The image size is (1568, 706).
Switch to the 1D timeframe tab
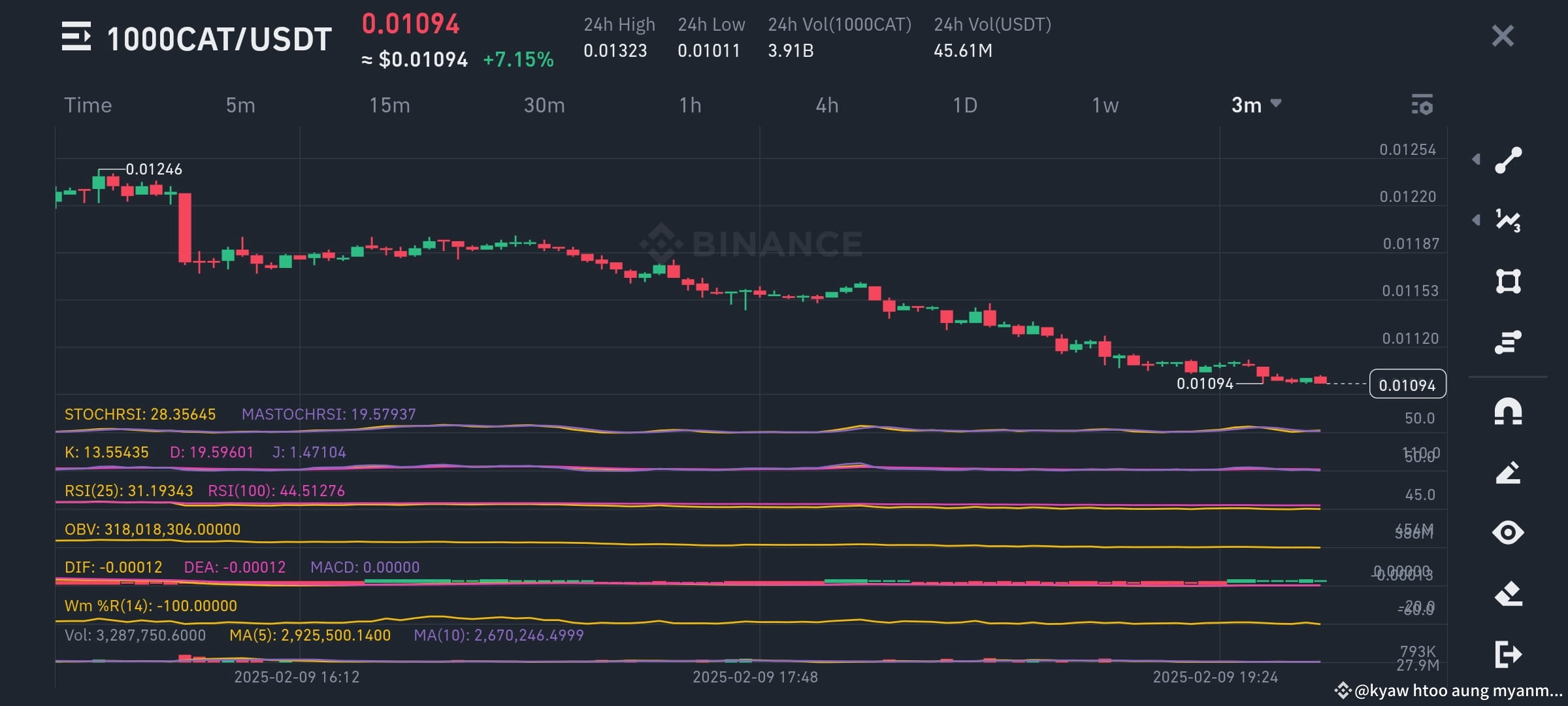pyautogui.click(x=965, y=105)
